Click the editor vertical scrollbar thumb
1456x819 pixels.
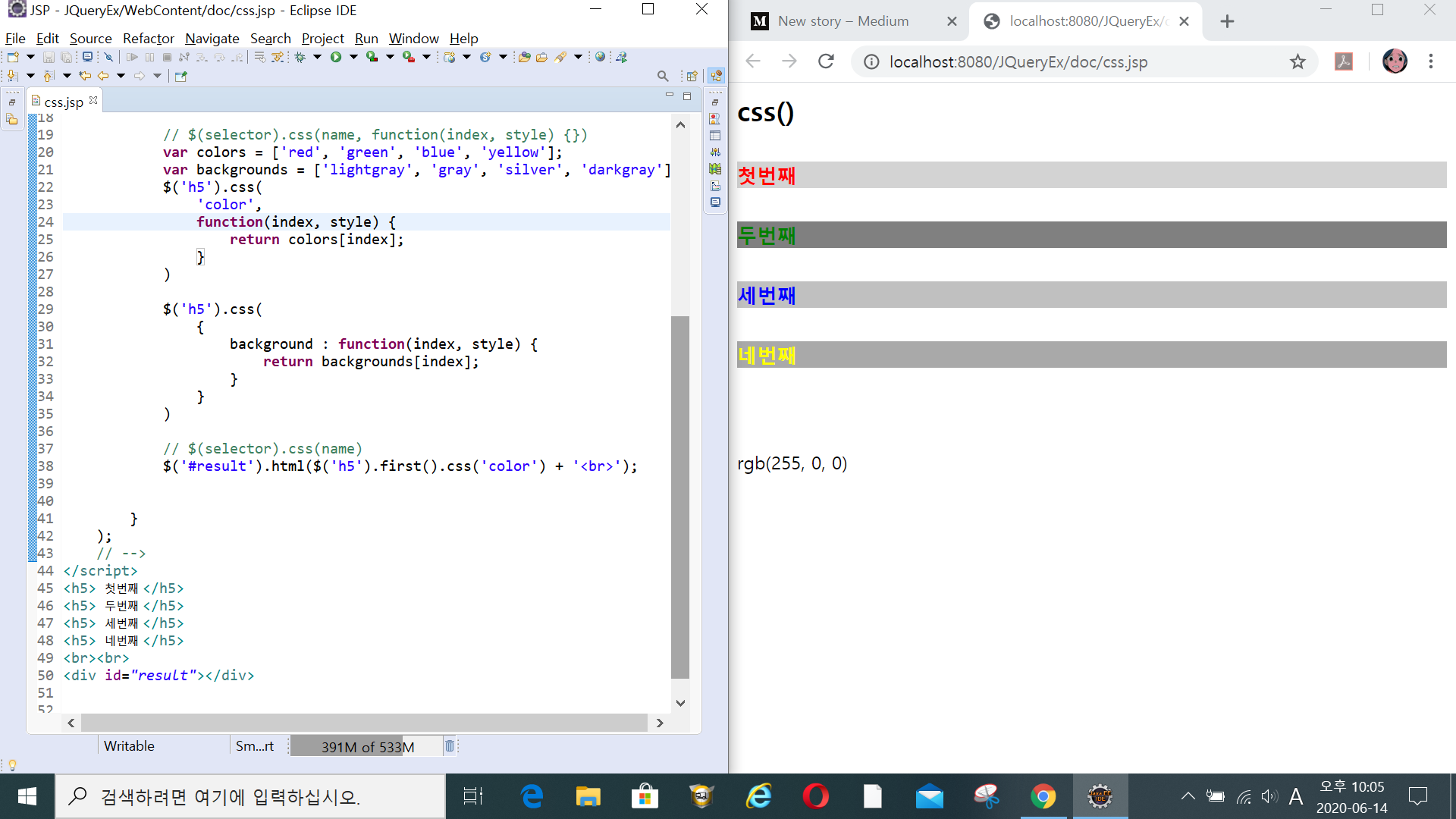coord(680,497)
